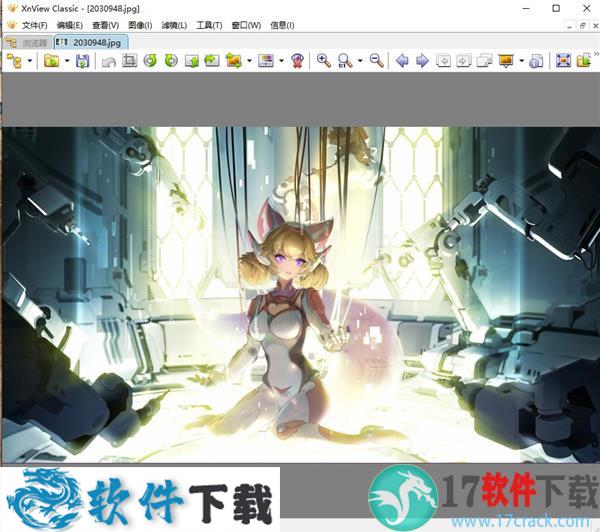Toggle full screen view icon
The height and width of the screenshot is (532, 600).
click(563, 60)
